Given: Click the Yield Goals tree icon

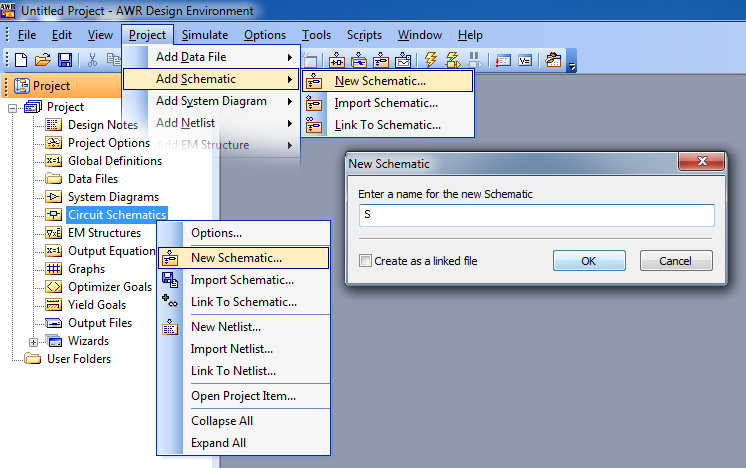Looking at the screenshot, I should tap(53, 305).
